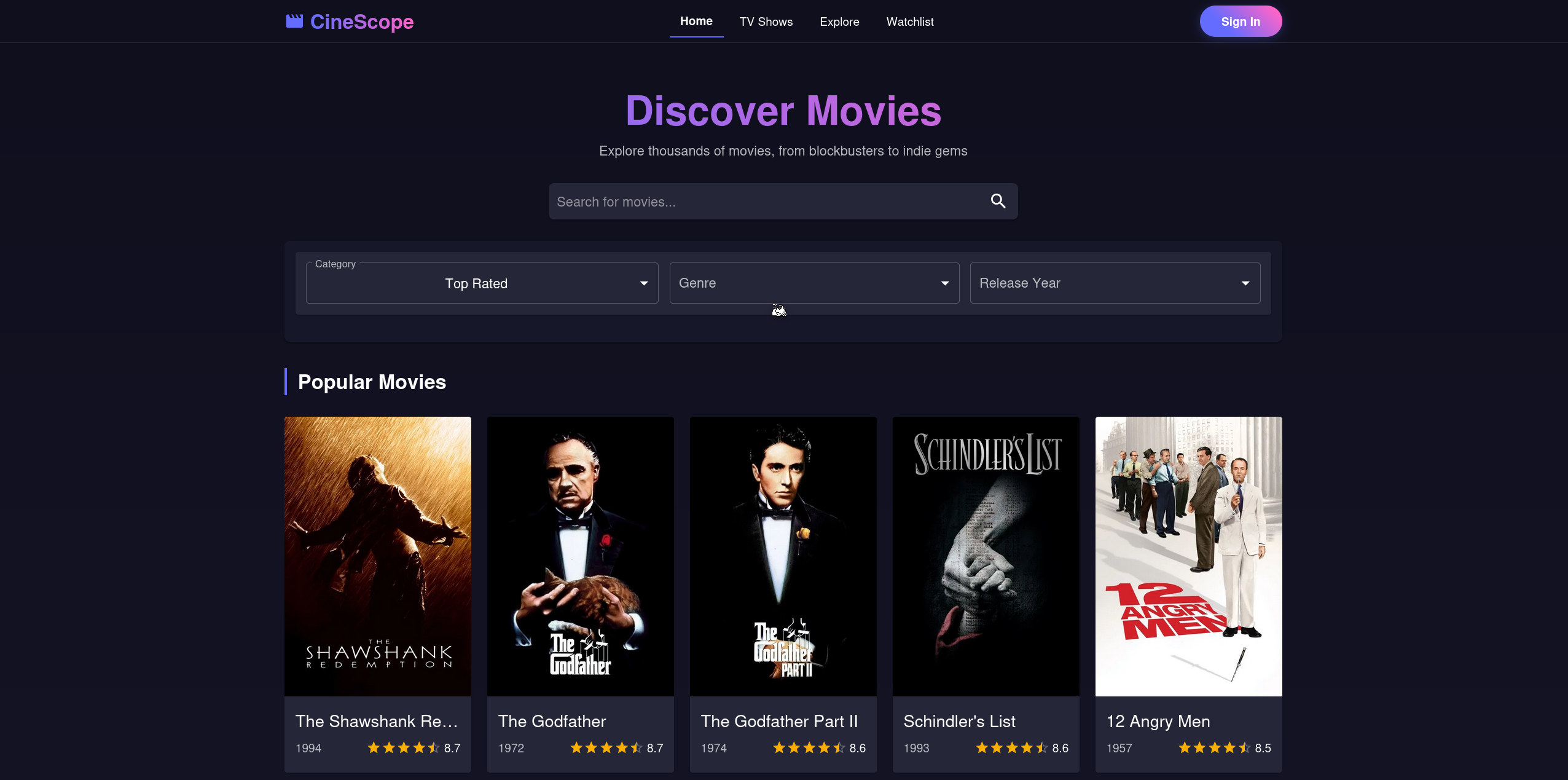
Task: Open the Release Year dropdown
Action: [x=1115, y=283]
